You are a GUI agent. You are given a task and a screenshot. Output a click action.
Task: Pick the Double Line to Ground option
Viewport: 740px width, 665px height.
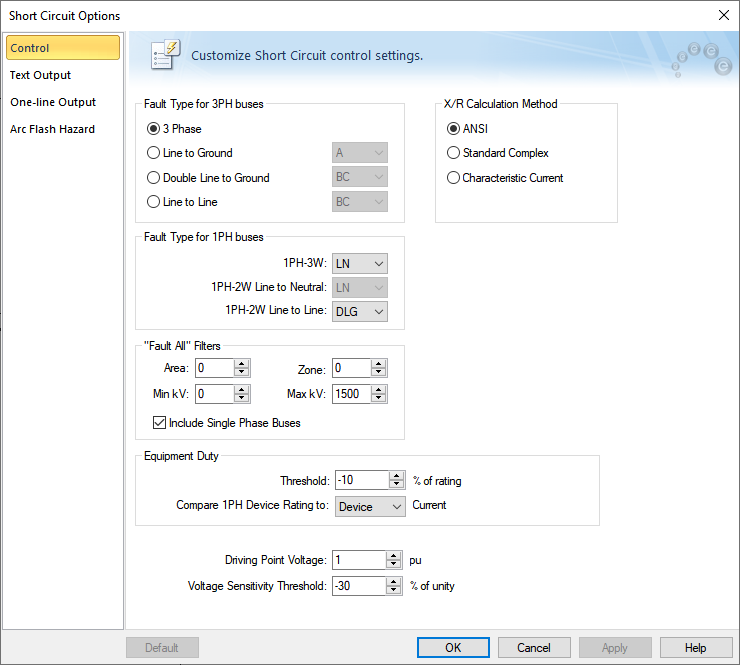point(153,178)
